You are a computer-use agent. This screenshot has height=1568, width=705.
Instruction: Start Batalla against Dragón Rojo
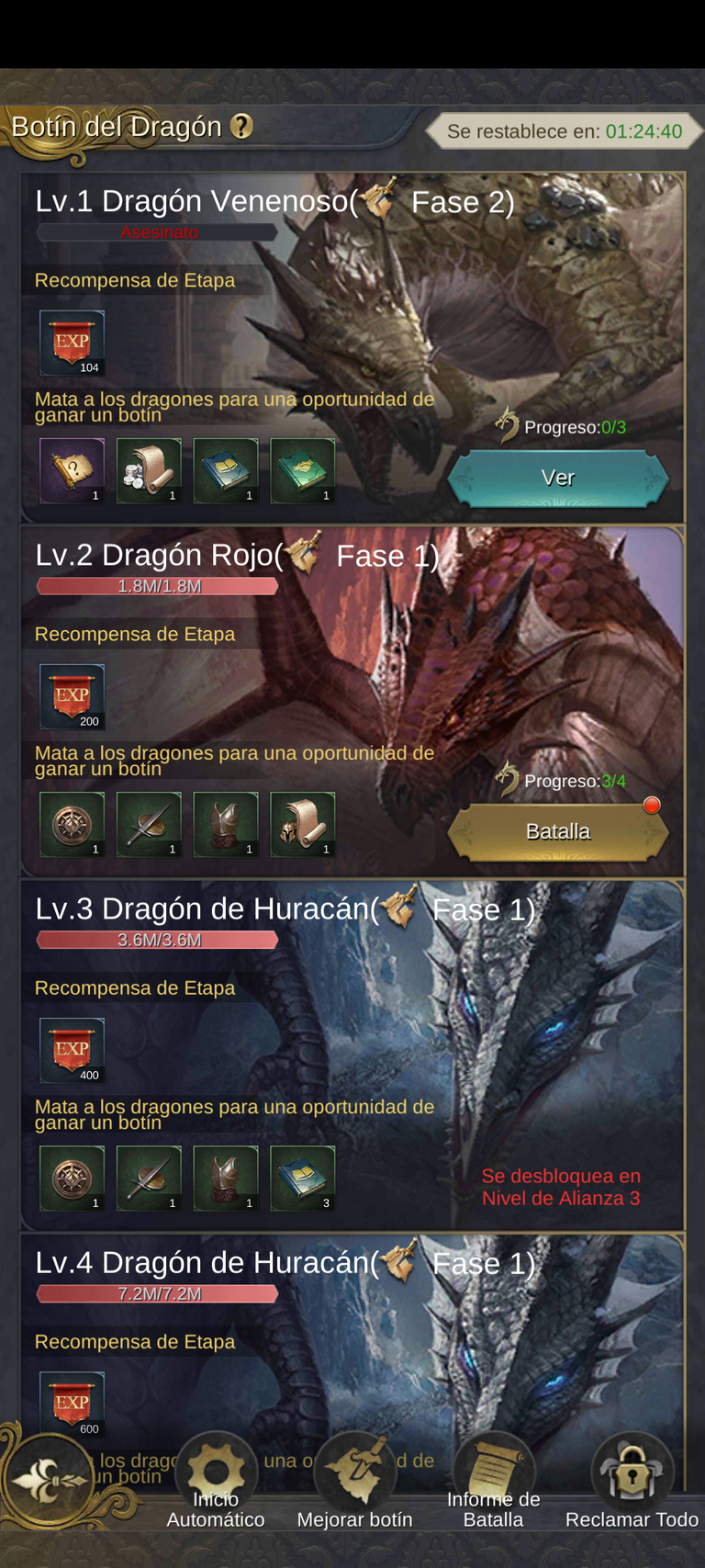click(558, 831)
